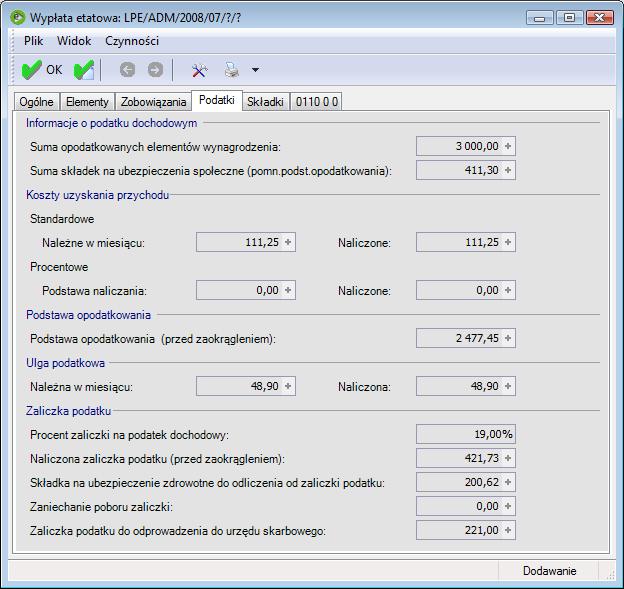
Task: Open the Czynności menu
Action: coord(132,41)
